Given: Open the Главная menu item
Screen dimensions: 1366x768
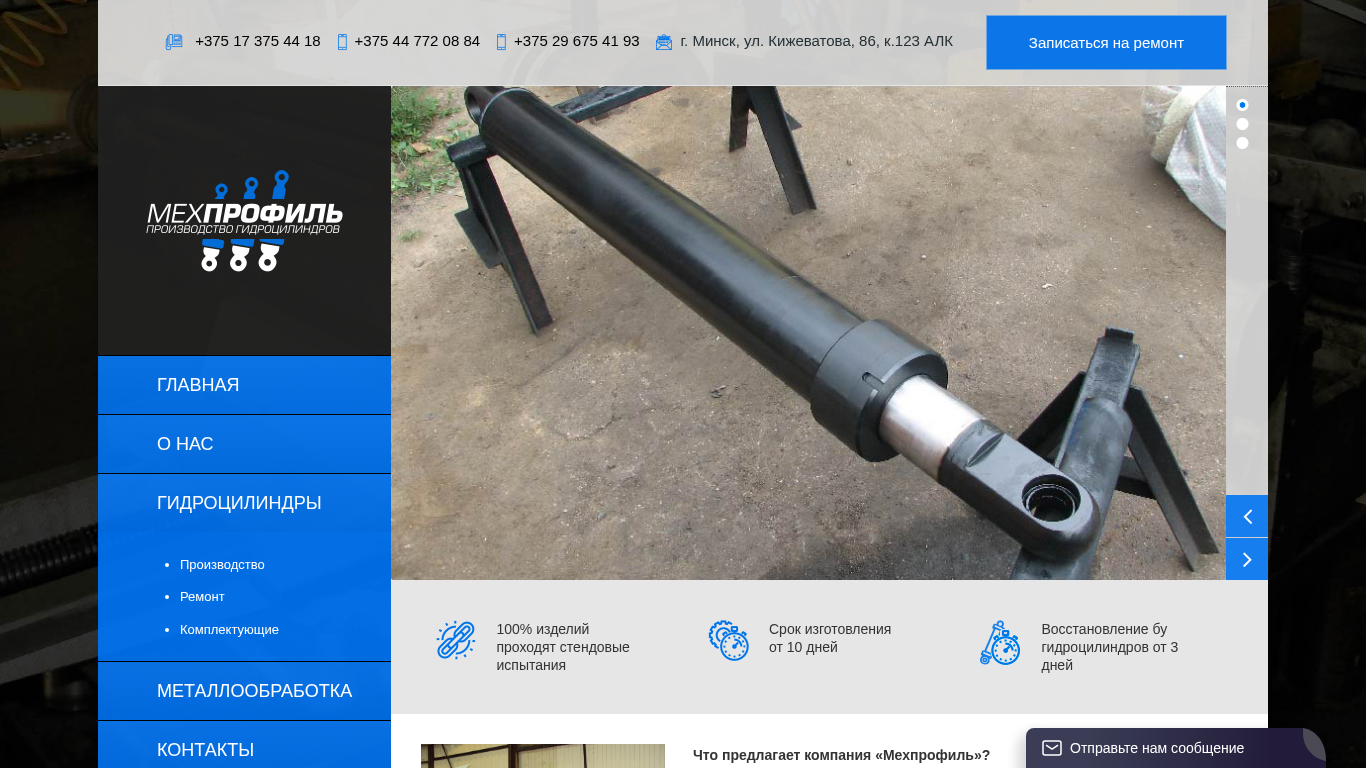Looking at the screenshot, I should [244, 385].
